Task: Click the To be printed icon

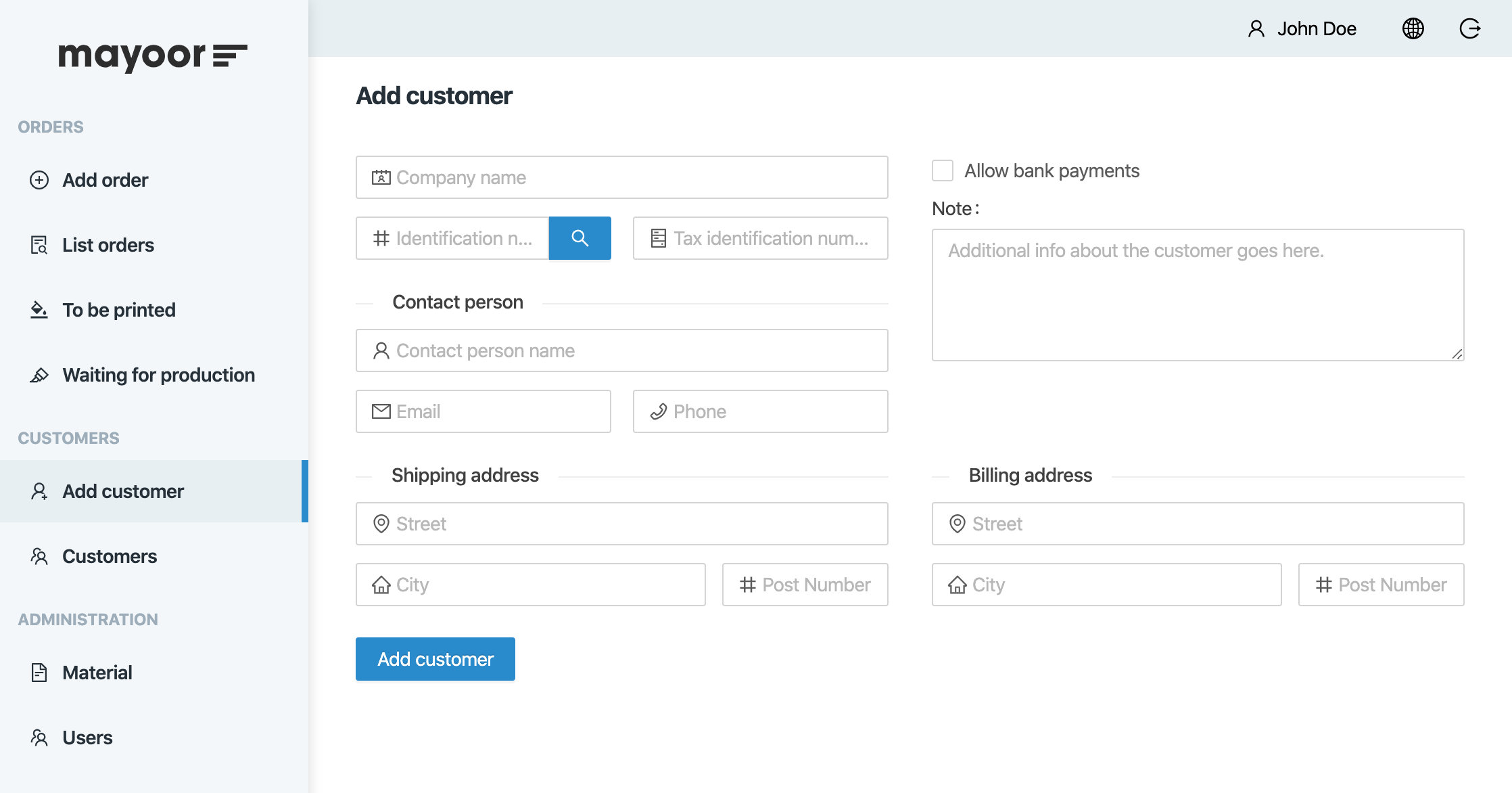Action: pyautogui.click(x=39, y=310)
